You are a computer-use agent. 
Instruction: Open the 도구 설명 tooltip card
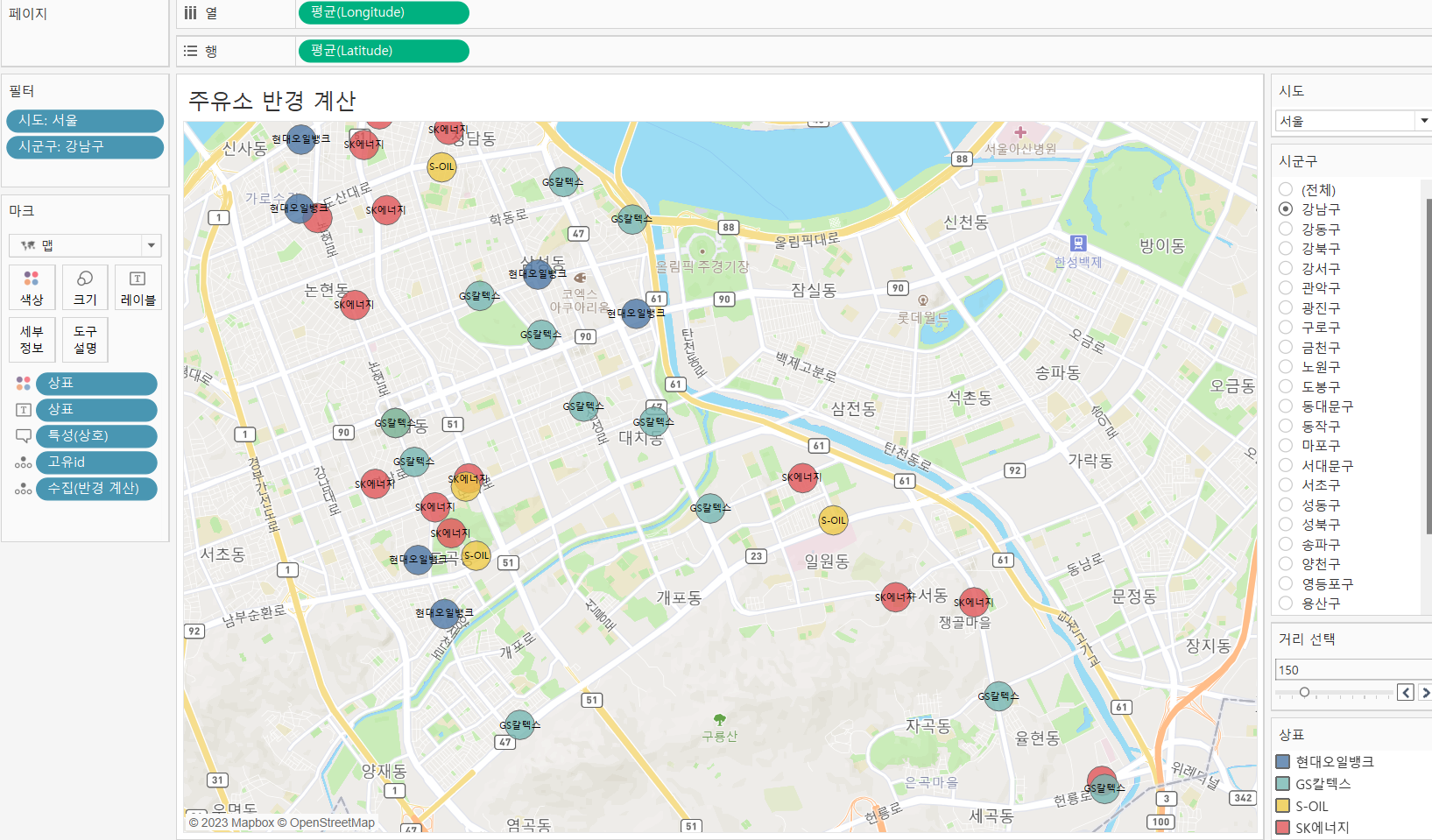[x=85, y=340]
